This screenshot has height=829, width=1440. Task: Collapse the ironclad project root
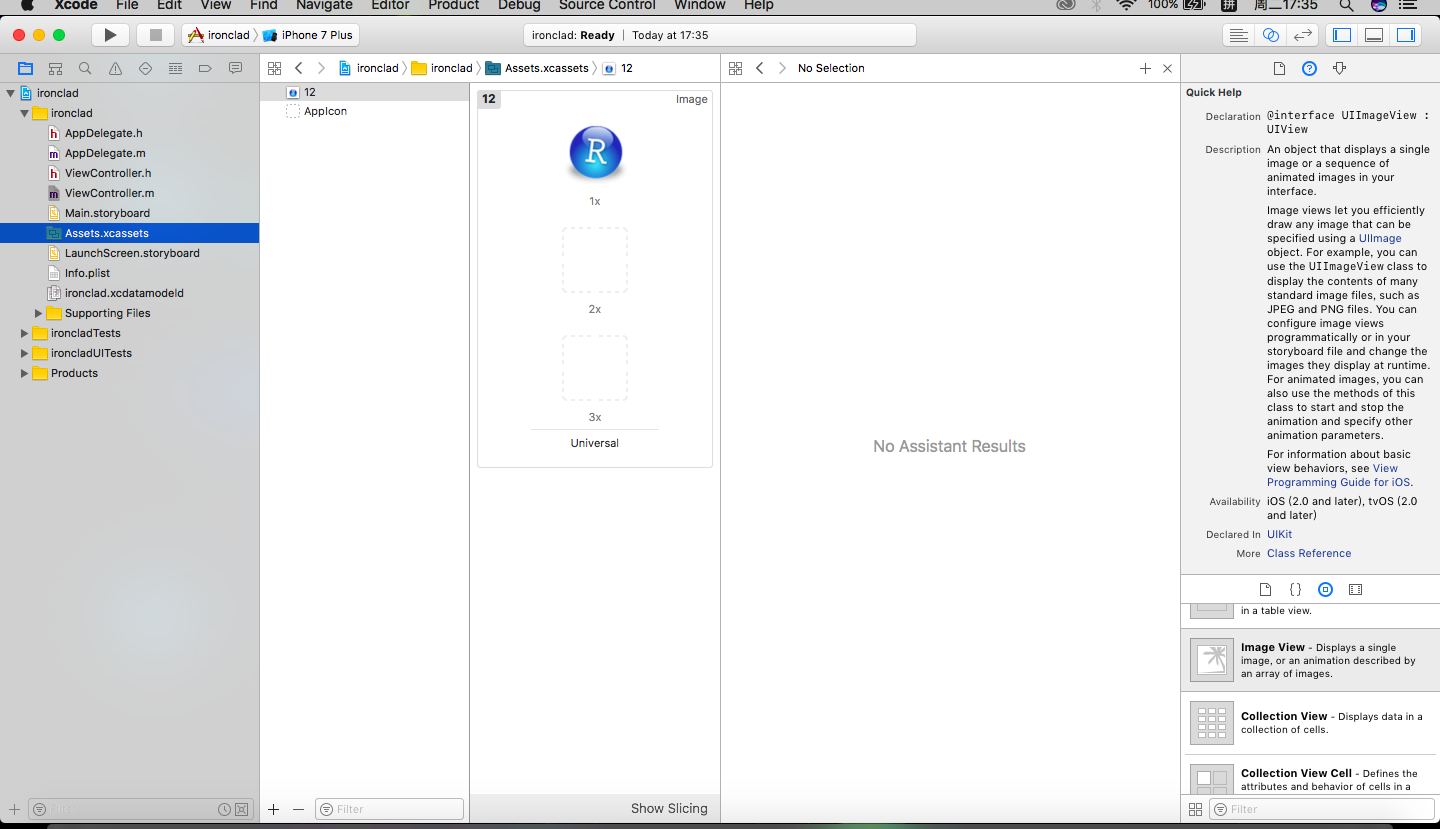point(10,93)
